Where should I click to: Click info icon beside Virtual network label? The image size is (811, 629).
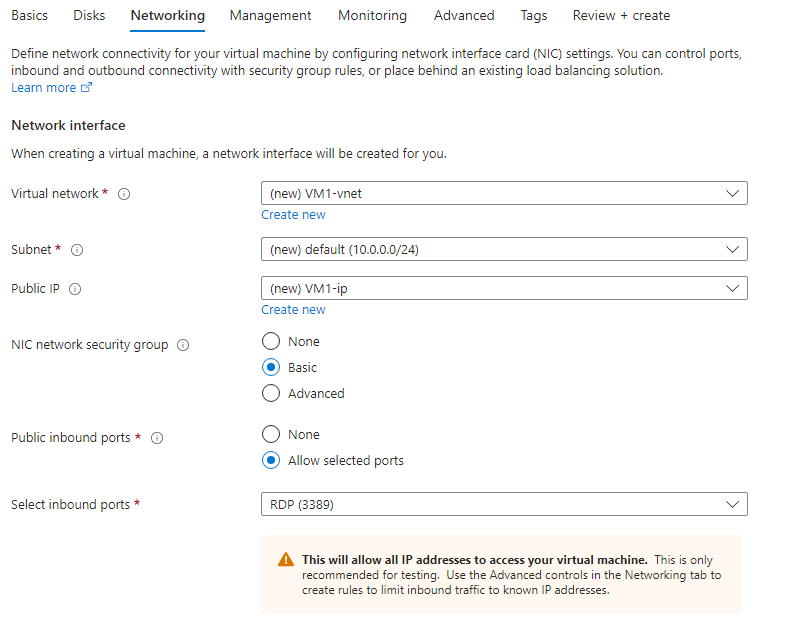(x=124, y=194)
